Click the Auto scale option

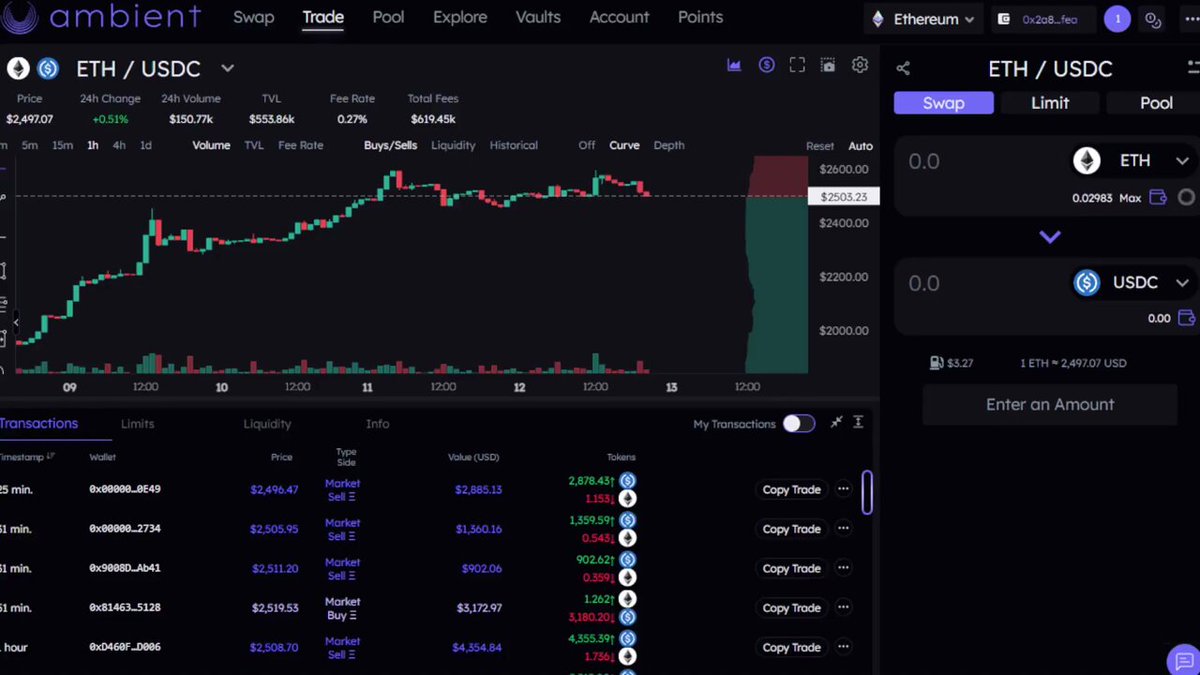pos(860,146)
